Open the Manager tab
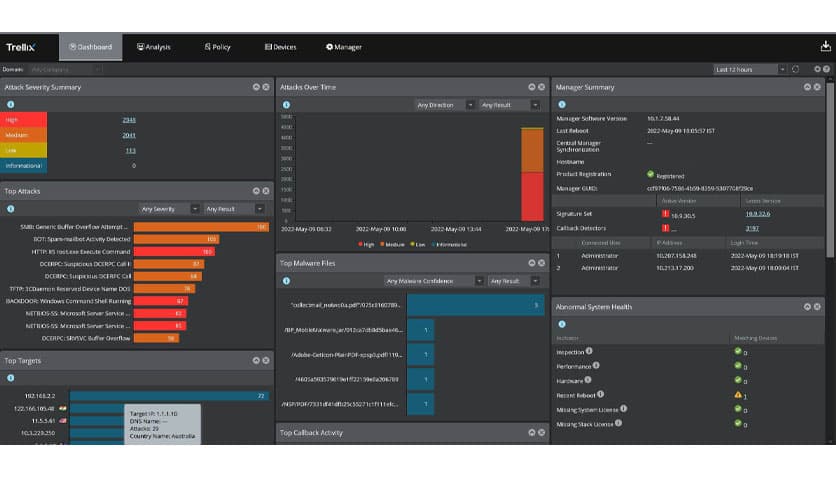Image resolution: width=836 pixels, height=484 pixels. coord(344,47)
